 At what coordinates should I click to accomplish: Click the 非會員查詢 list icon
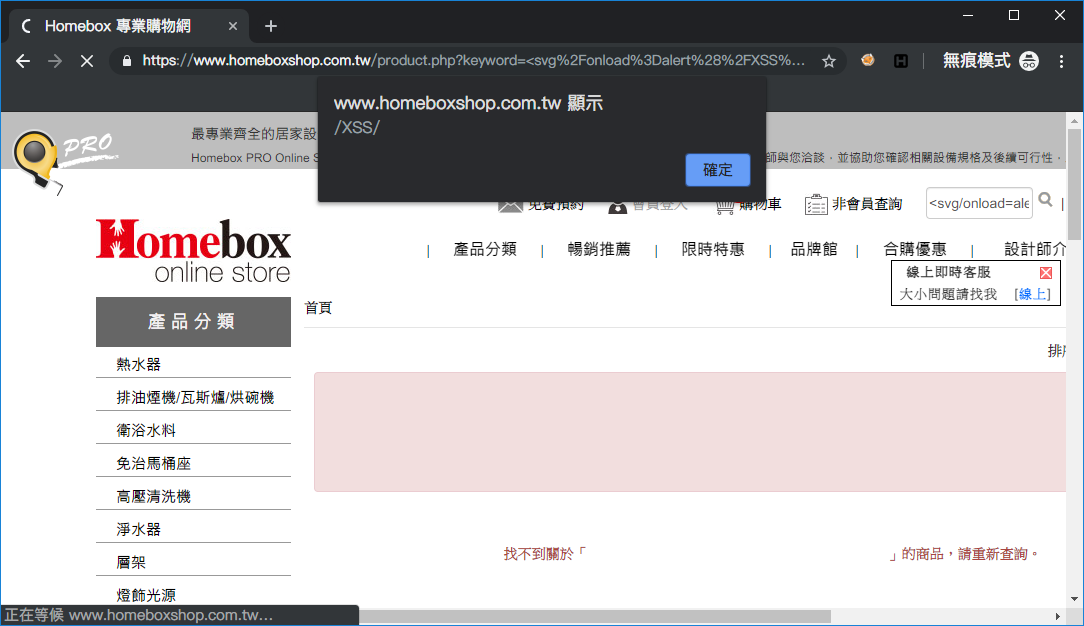[x=816, y=205]
